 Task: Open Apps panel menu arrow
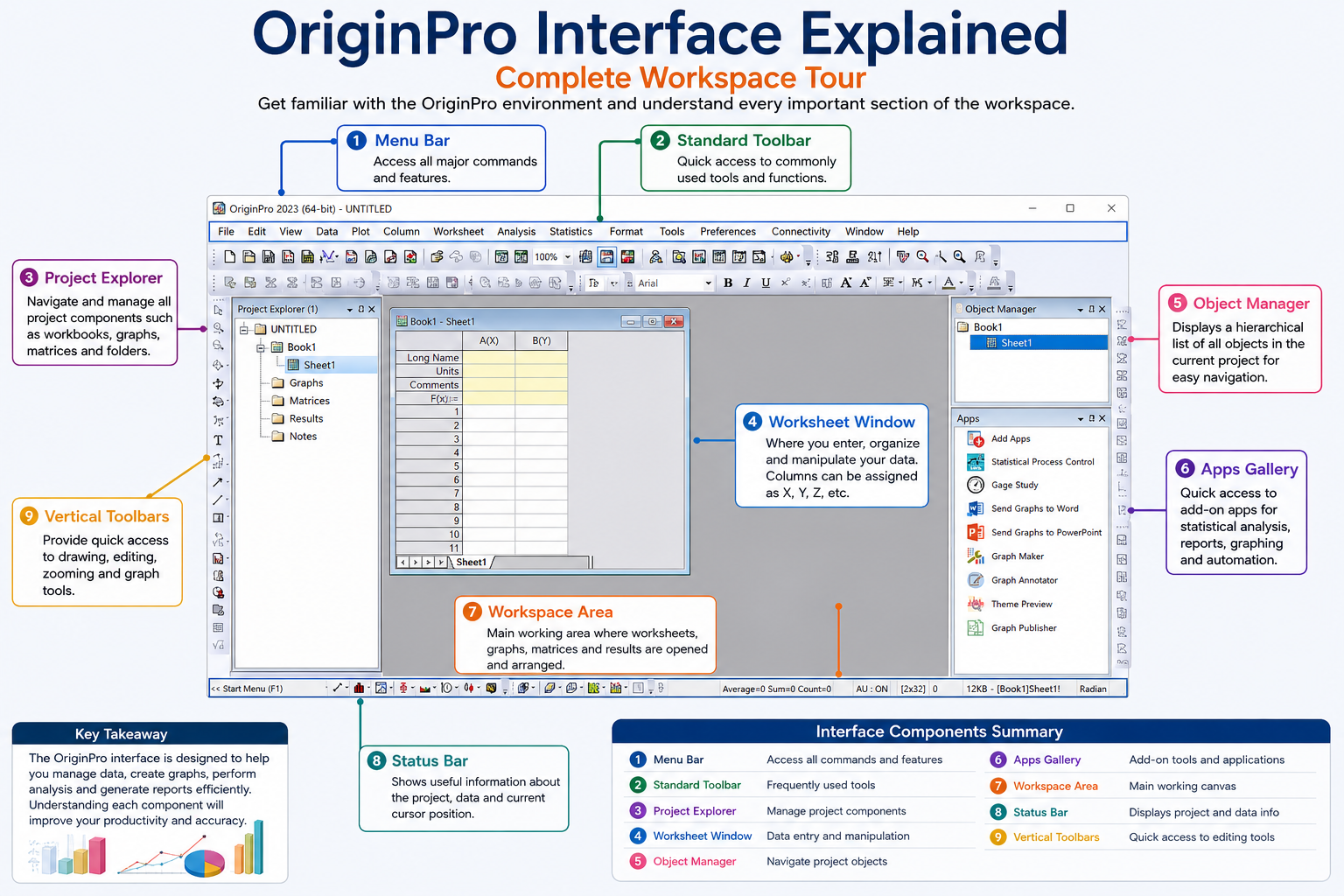(1080, 419)
